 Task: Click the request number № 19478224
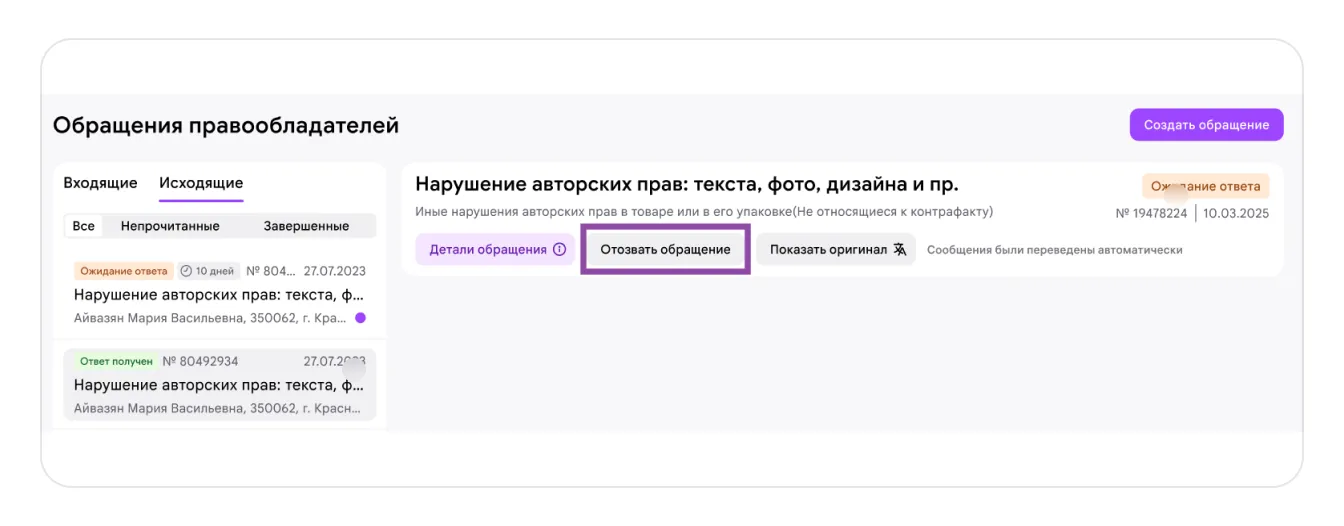[1151, 213]
